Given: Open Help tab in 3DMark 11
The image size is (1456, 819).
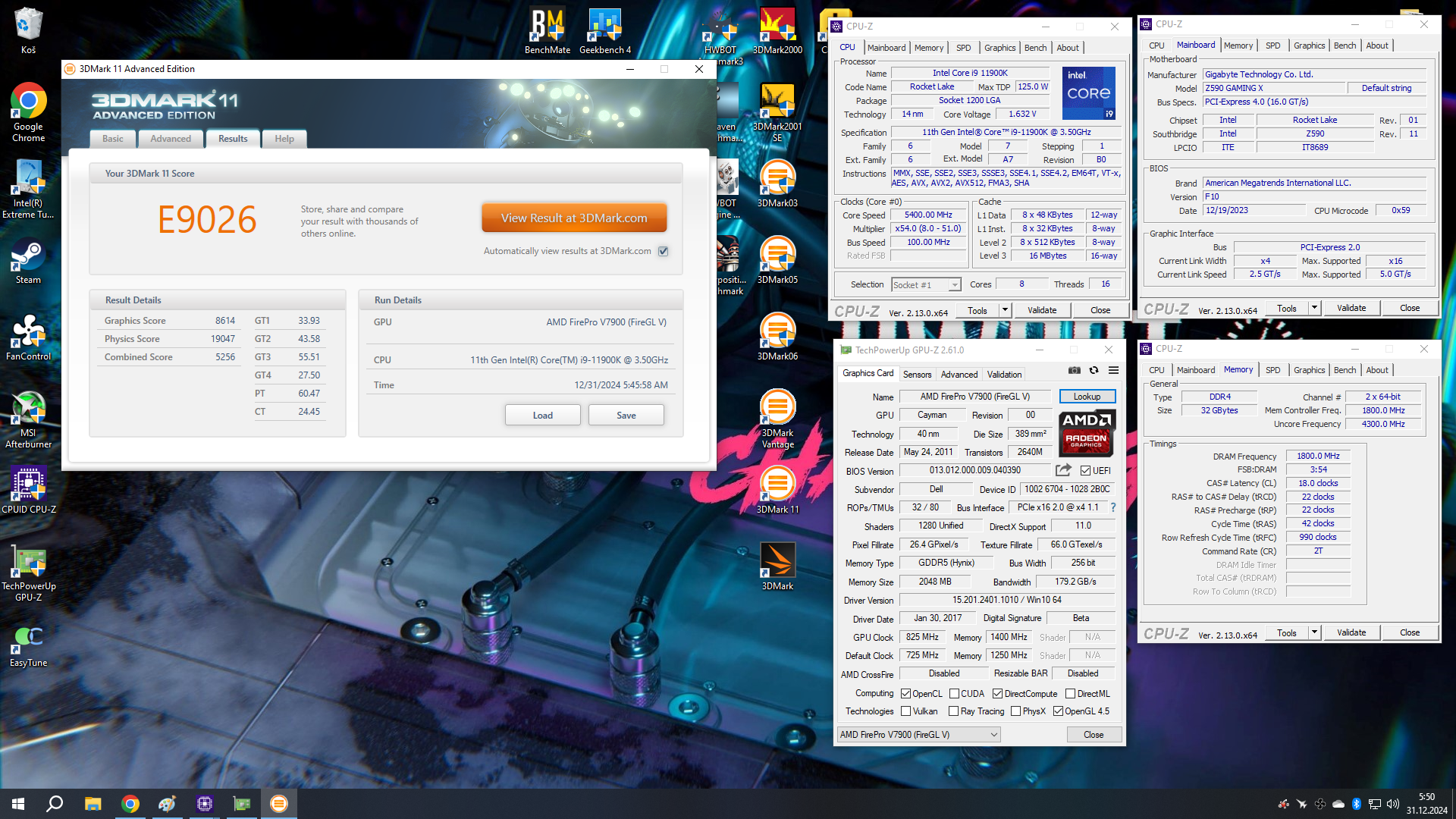Looking at the screenshot, I should (284, 139).
